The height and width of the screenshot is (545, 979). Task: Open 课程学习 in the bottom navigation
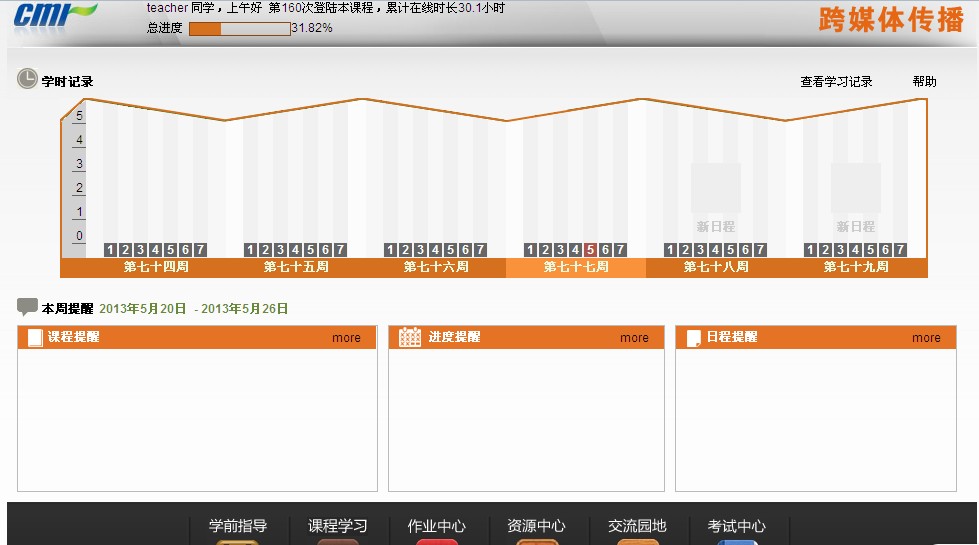pyautogui.click(x=337, y=526)
